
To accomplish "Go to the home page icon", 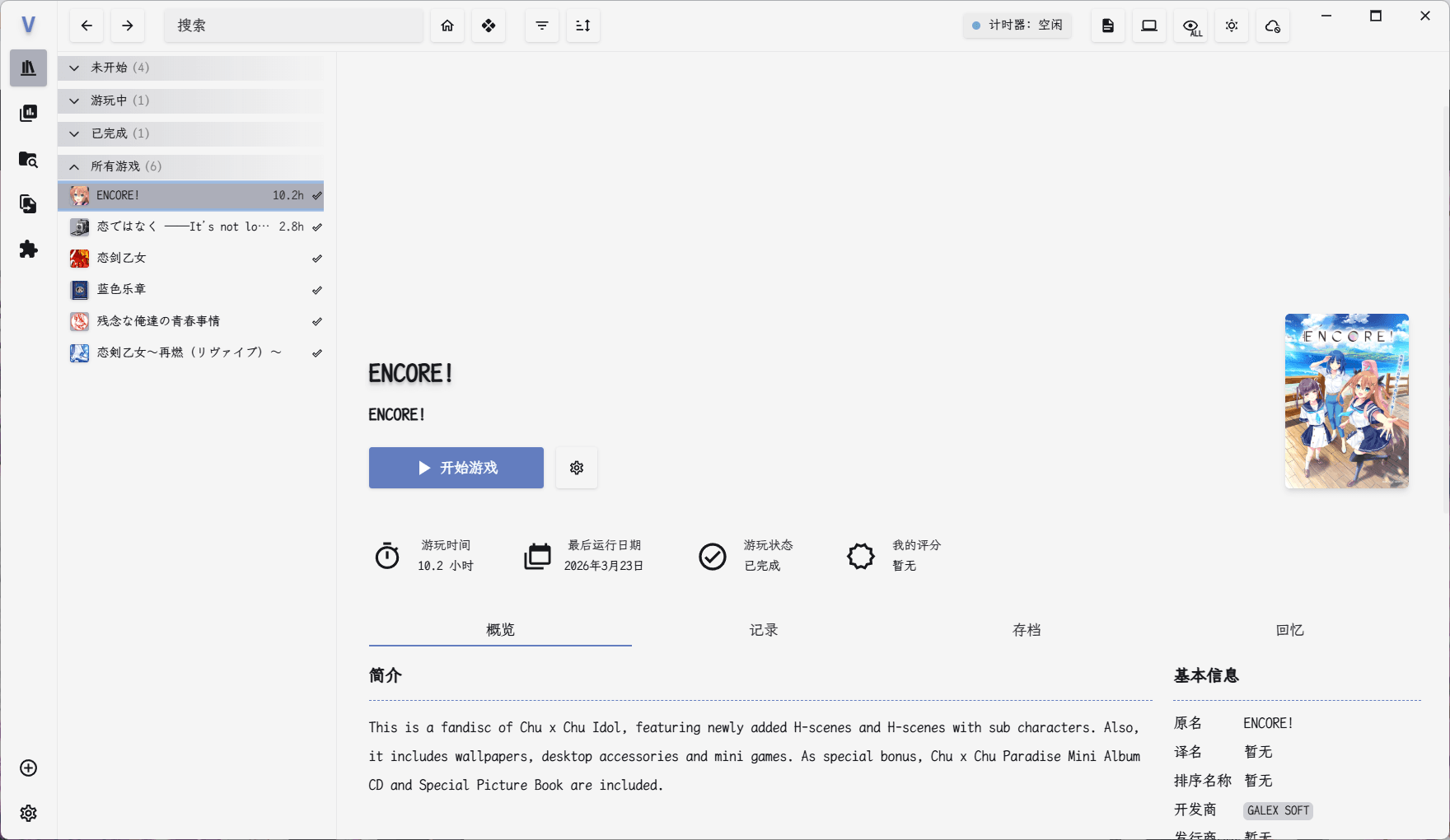I will [x=447, y=26].
